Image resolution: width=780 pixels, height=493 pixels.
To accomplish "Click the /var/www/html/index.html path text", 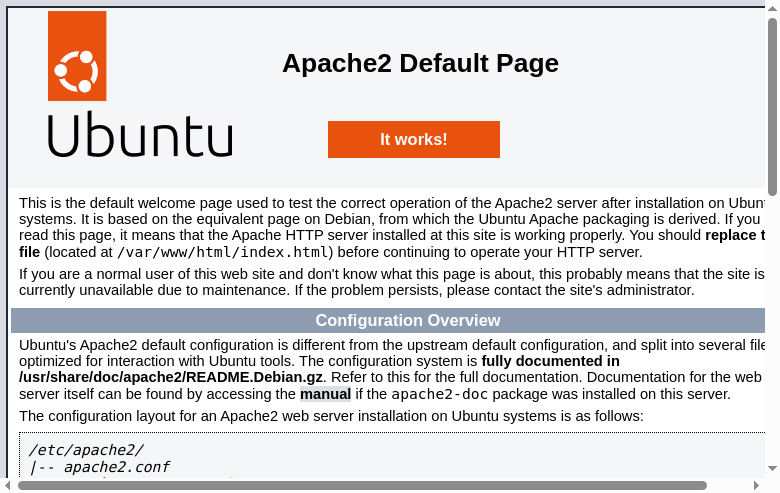I will pos(223,252).
